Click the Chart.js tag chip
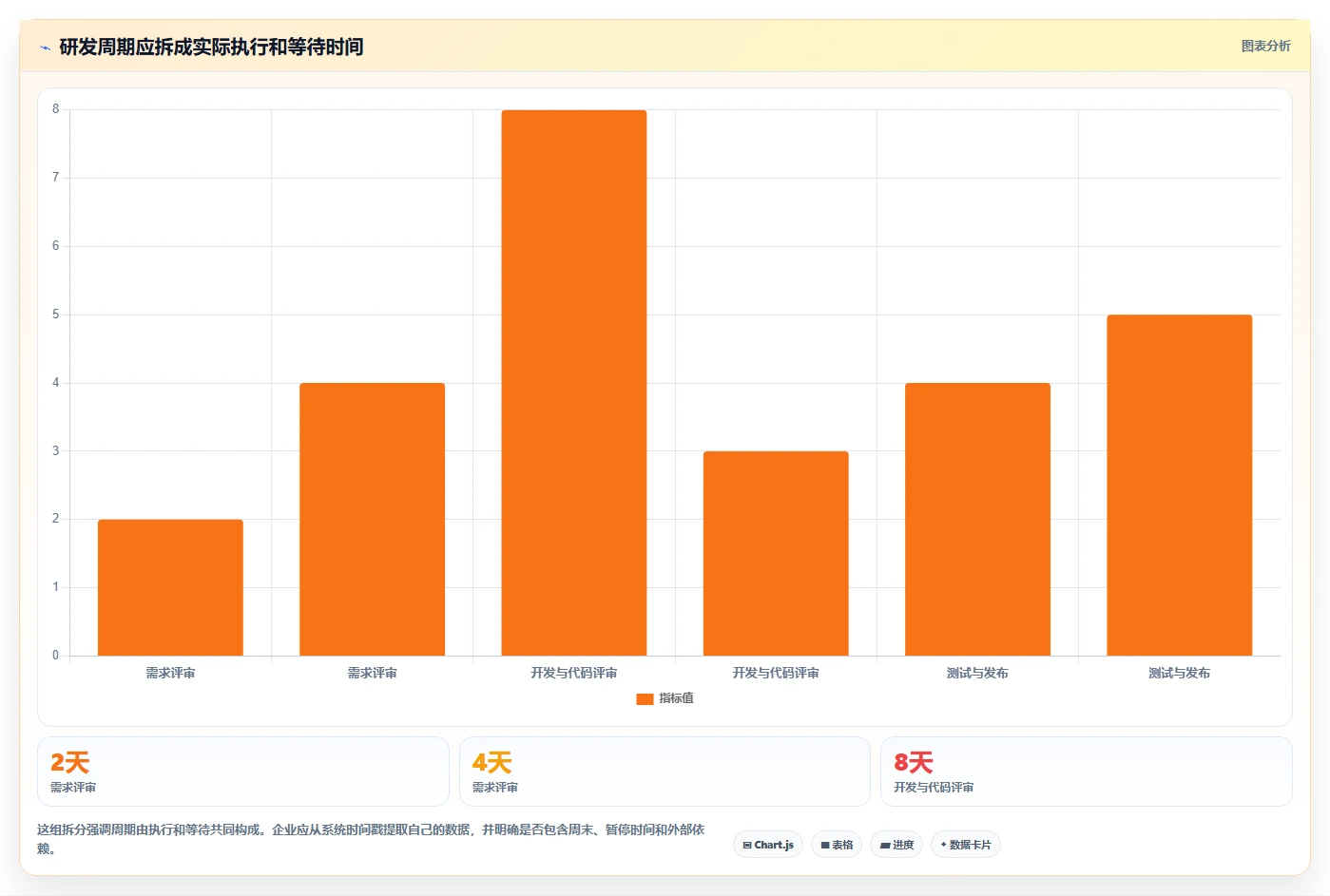The height and width of the screenshot is (896, 1330). coord(768,845)
